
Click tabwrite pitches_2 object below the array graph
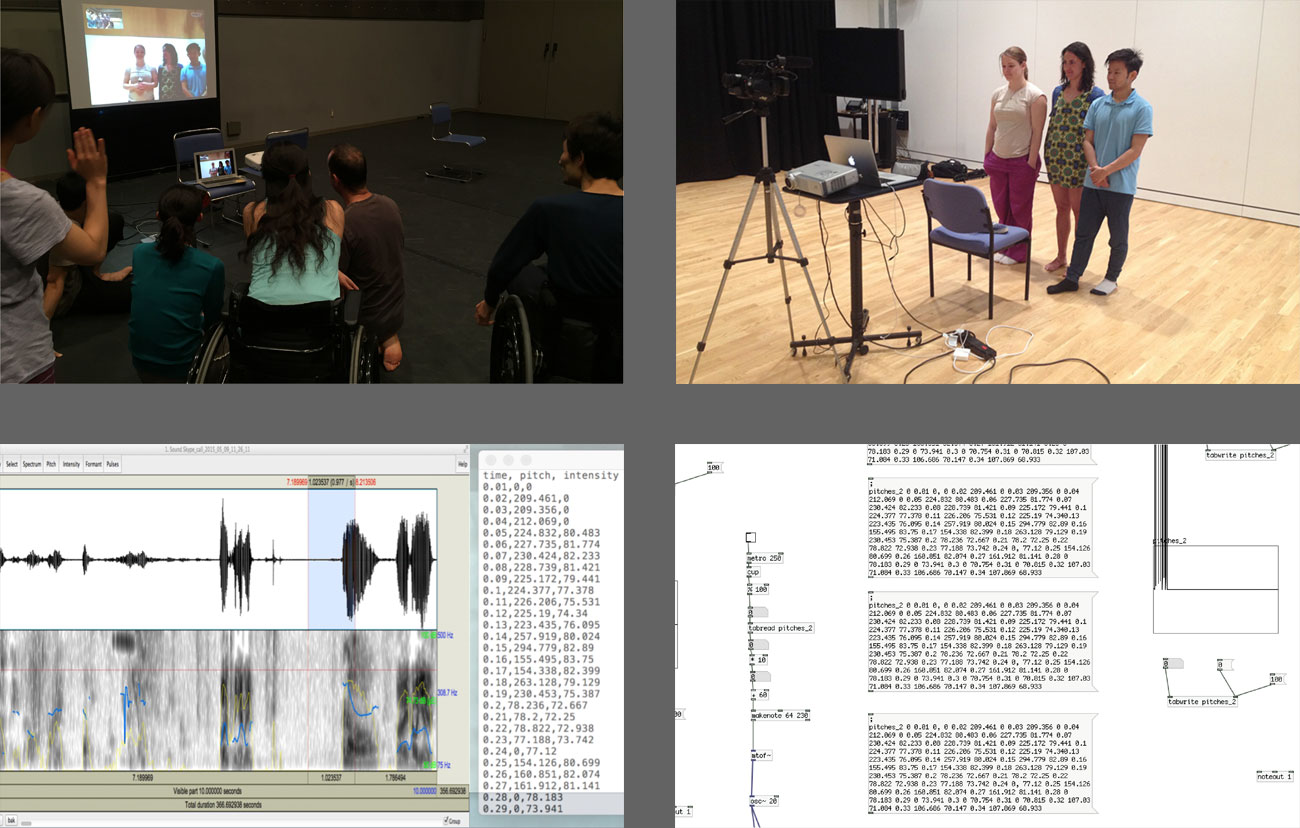[x=1202, y=701]
